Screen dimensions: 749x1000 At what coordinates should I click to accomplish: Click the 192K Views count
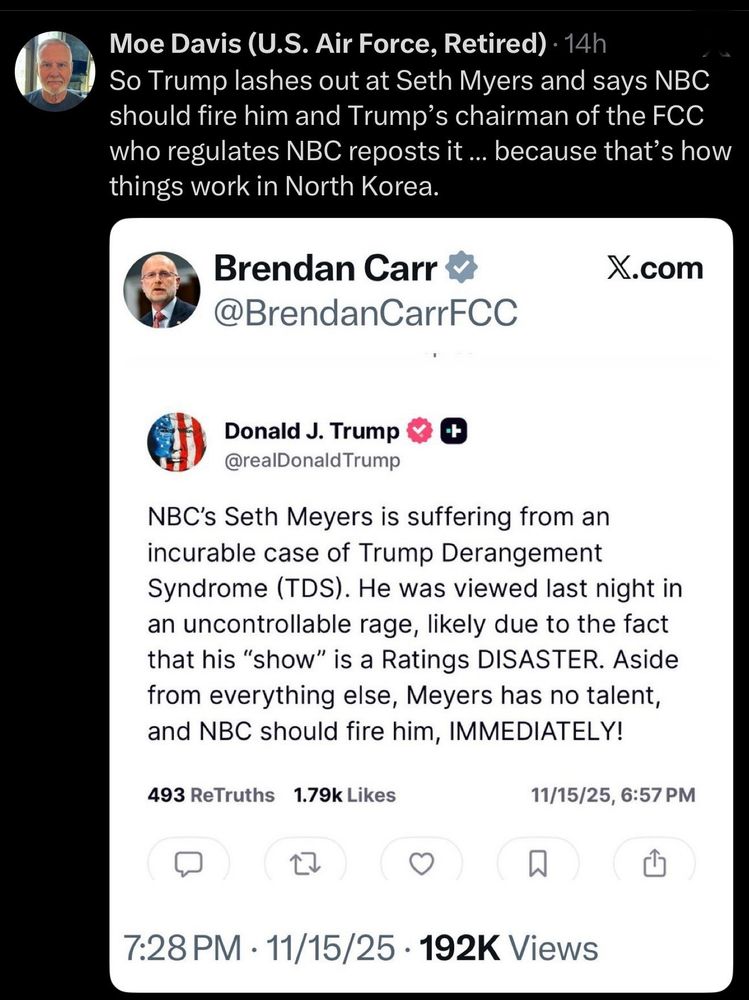pyautogui.click(x=507, y=948)
